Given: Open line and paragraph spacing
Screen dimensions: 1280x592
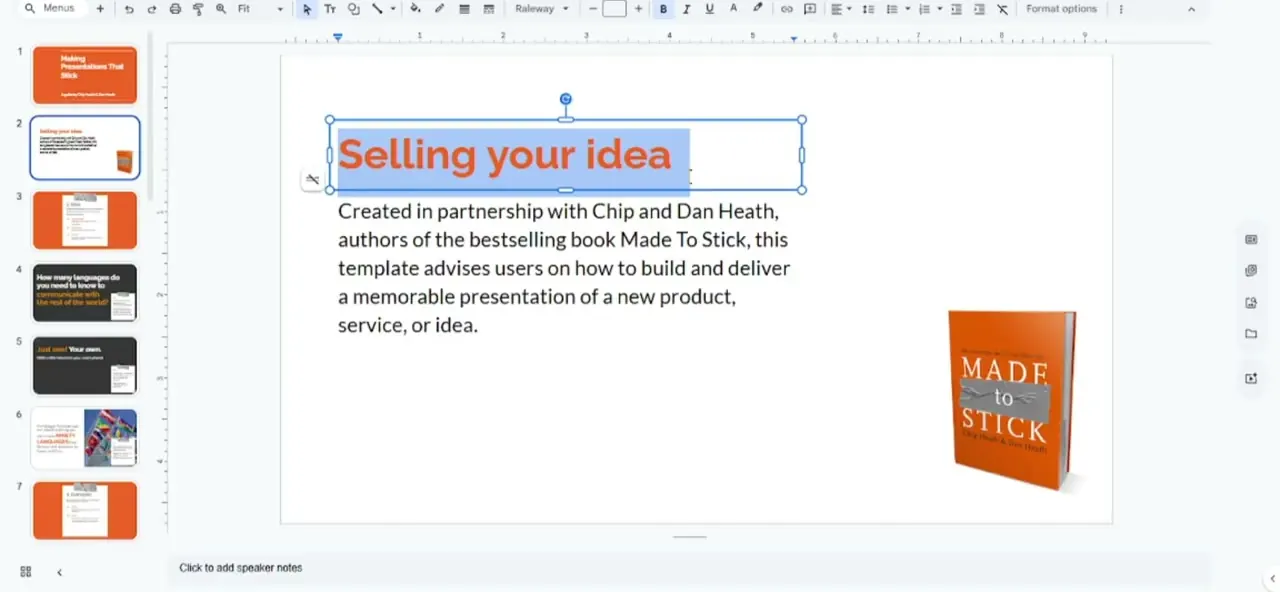Looking at the screenshot, I should click(868, 9).
